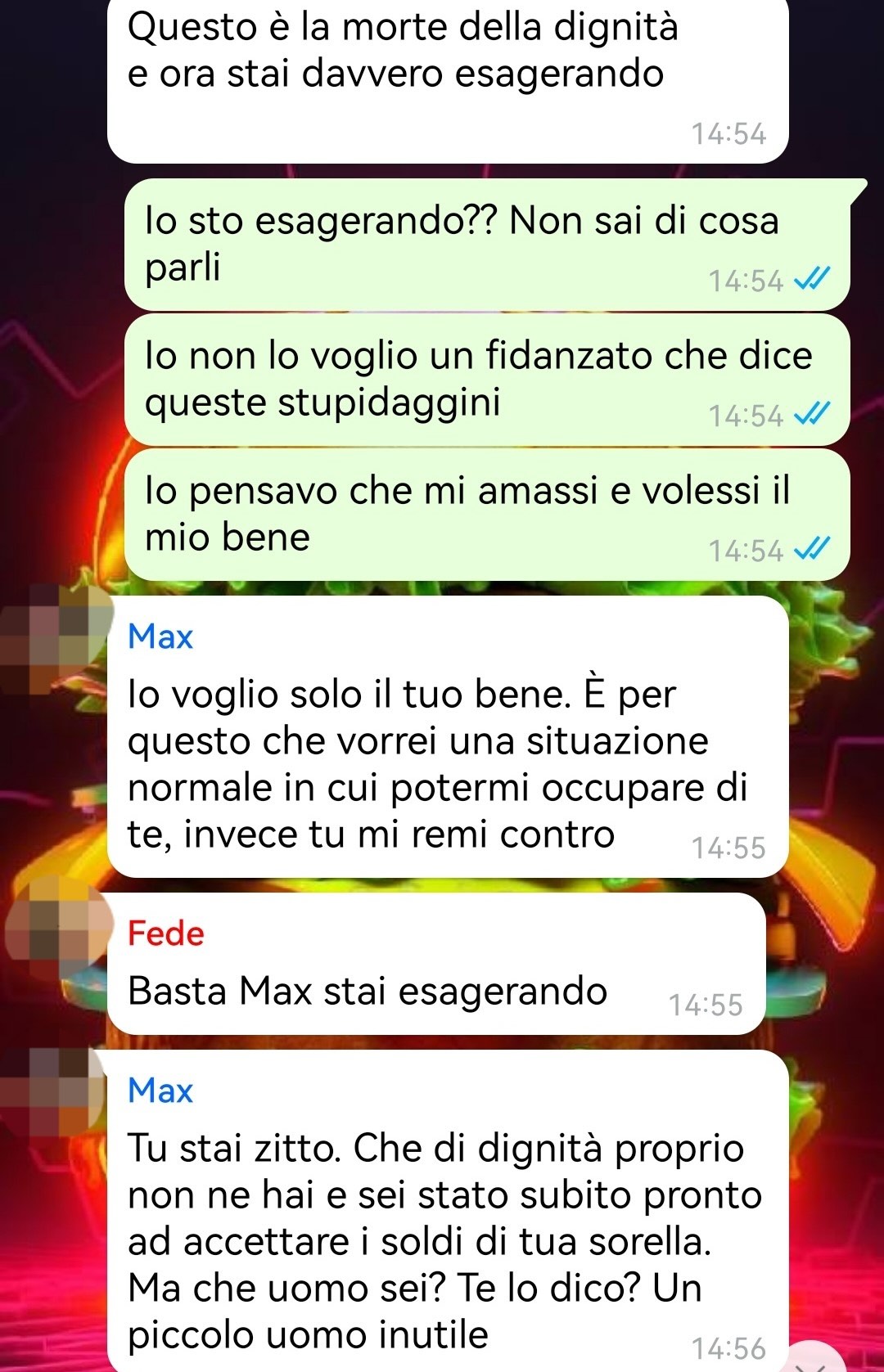Select sent message 'Io pensavo che mi amassi'
884x1372 pixels.
point(487,515)
